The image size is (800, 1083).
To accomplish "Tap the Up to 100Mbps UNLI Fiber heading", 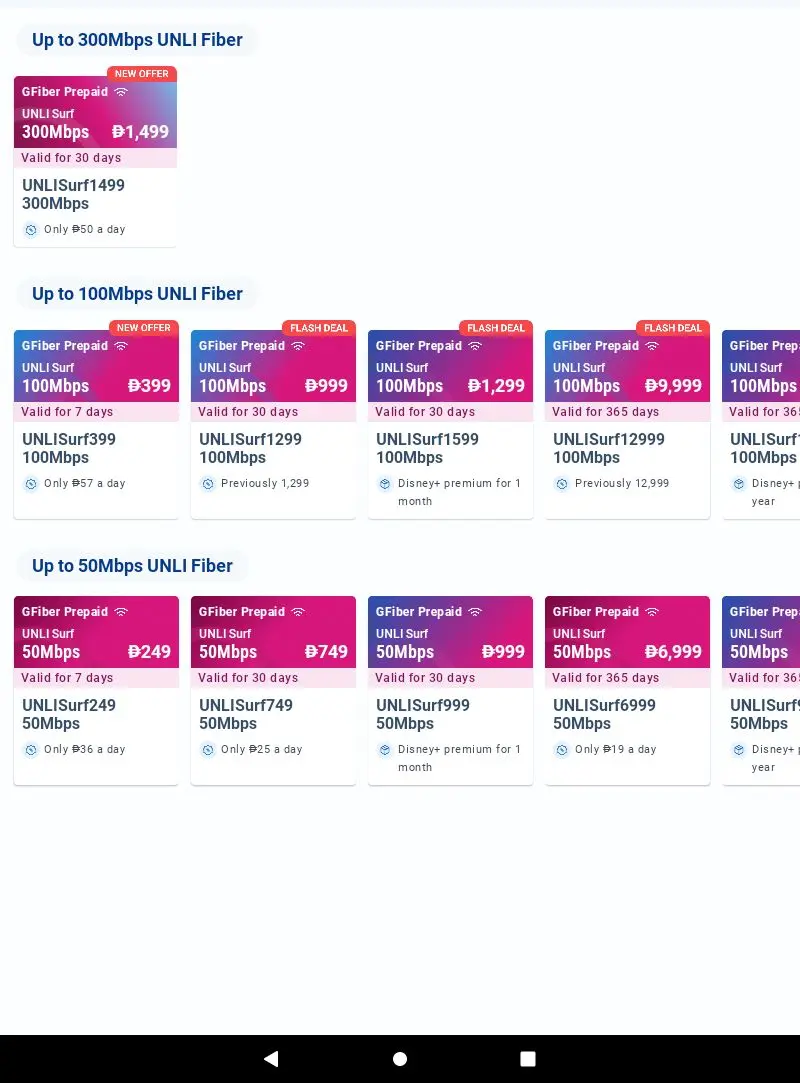I will click(137, 294).
